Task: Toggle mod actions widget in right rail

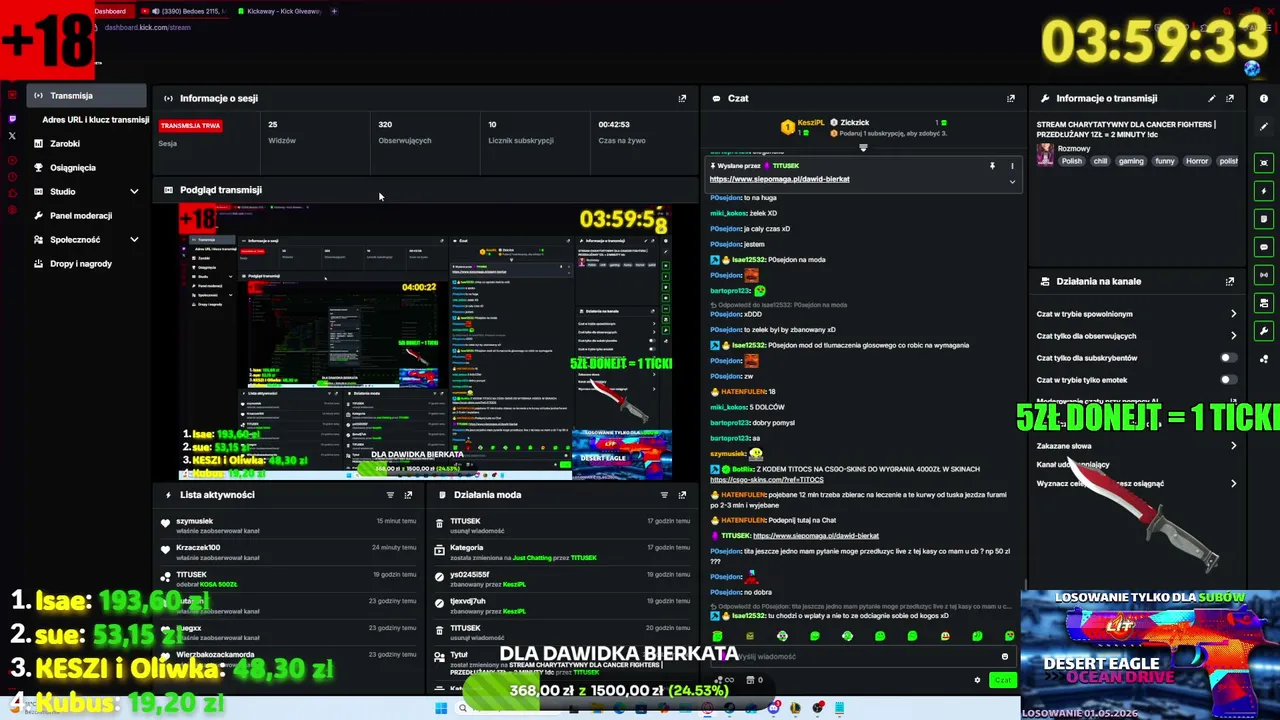Action: (x=1264, y=302)
